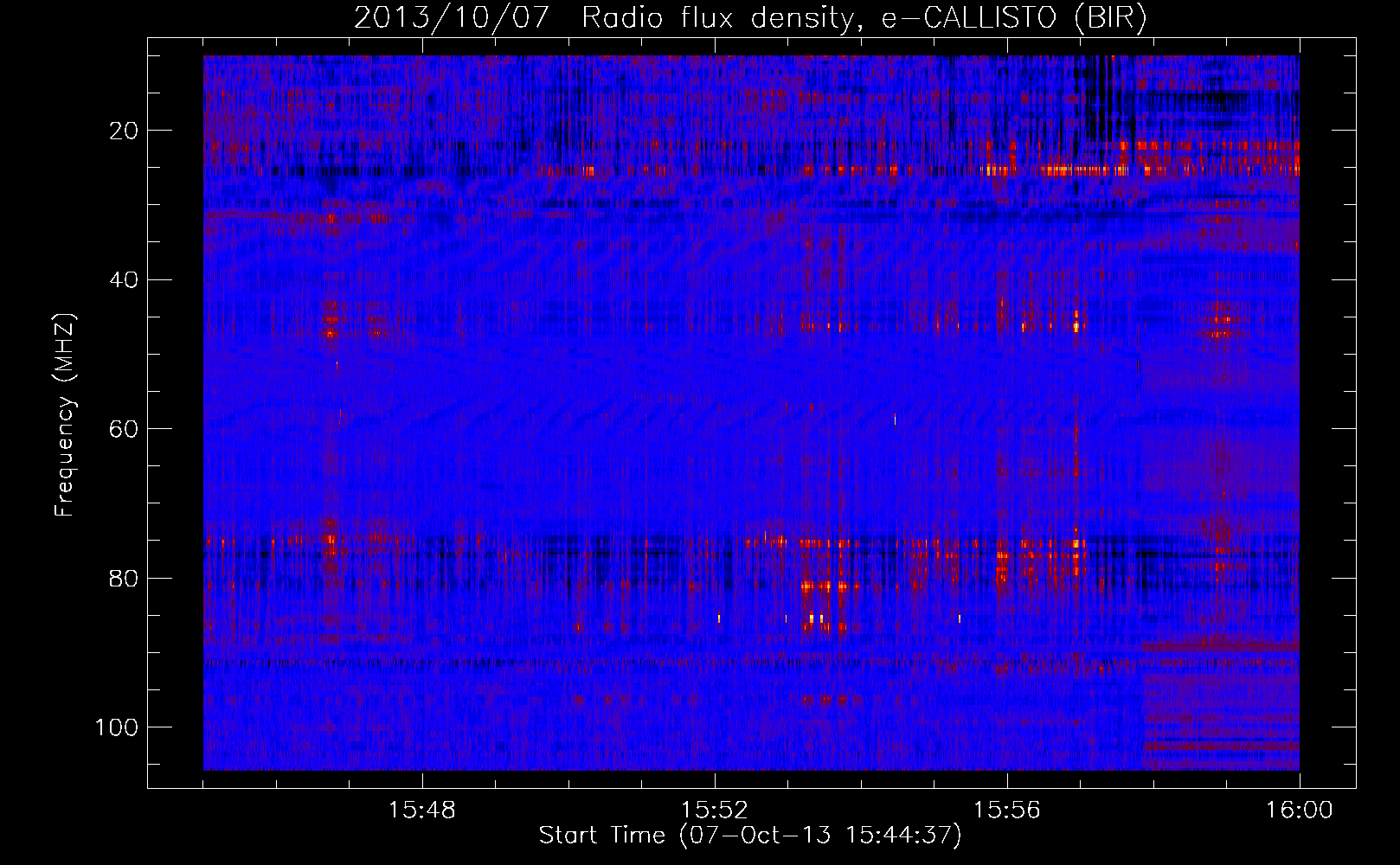
Task: Click the 20 MHz frequency tick label
Action: [125, 131]
